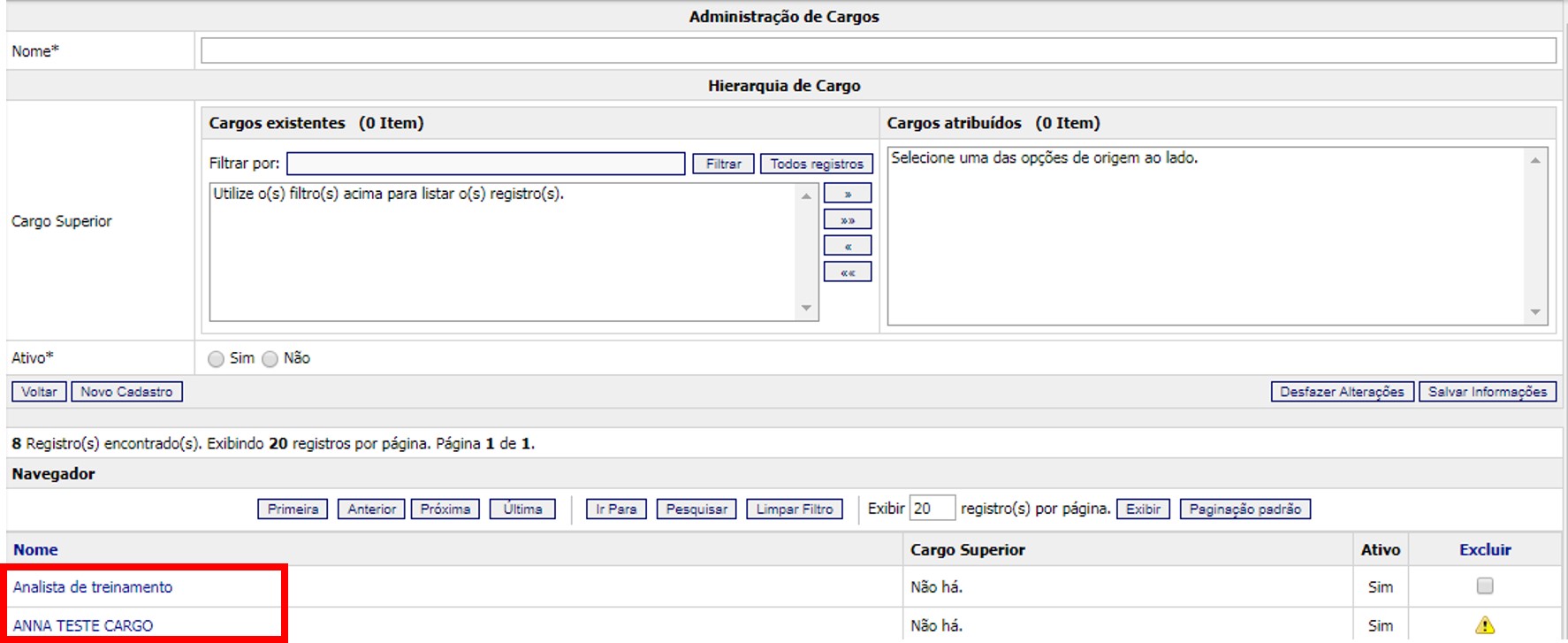Viewport: 1568px width, 643px height.
Task: Remove all cargos with double left arrow button
Action: click(x=847, y=272)
